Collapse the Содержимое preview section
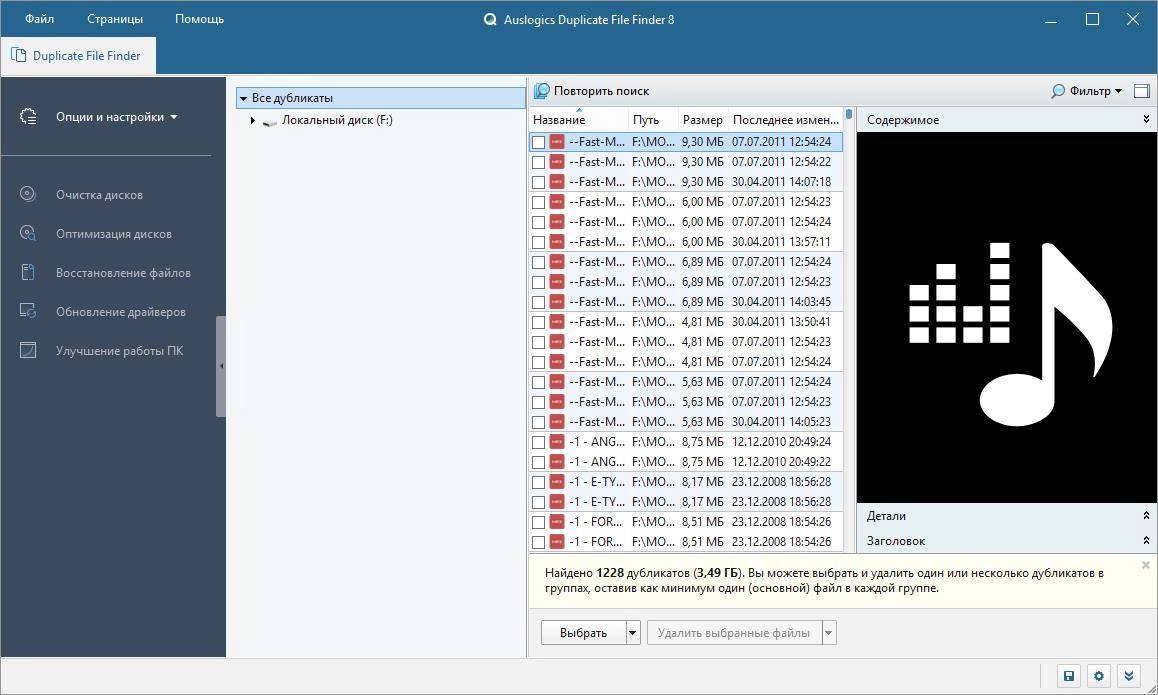 pyautogui.click(x=1146, y=119)
